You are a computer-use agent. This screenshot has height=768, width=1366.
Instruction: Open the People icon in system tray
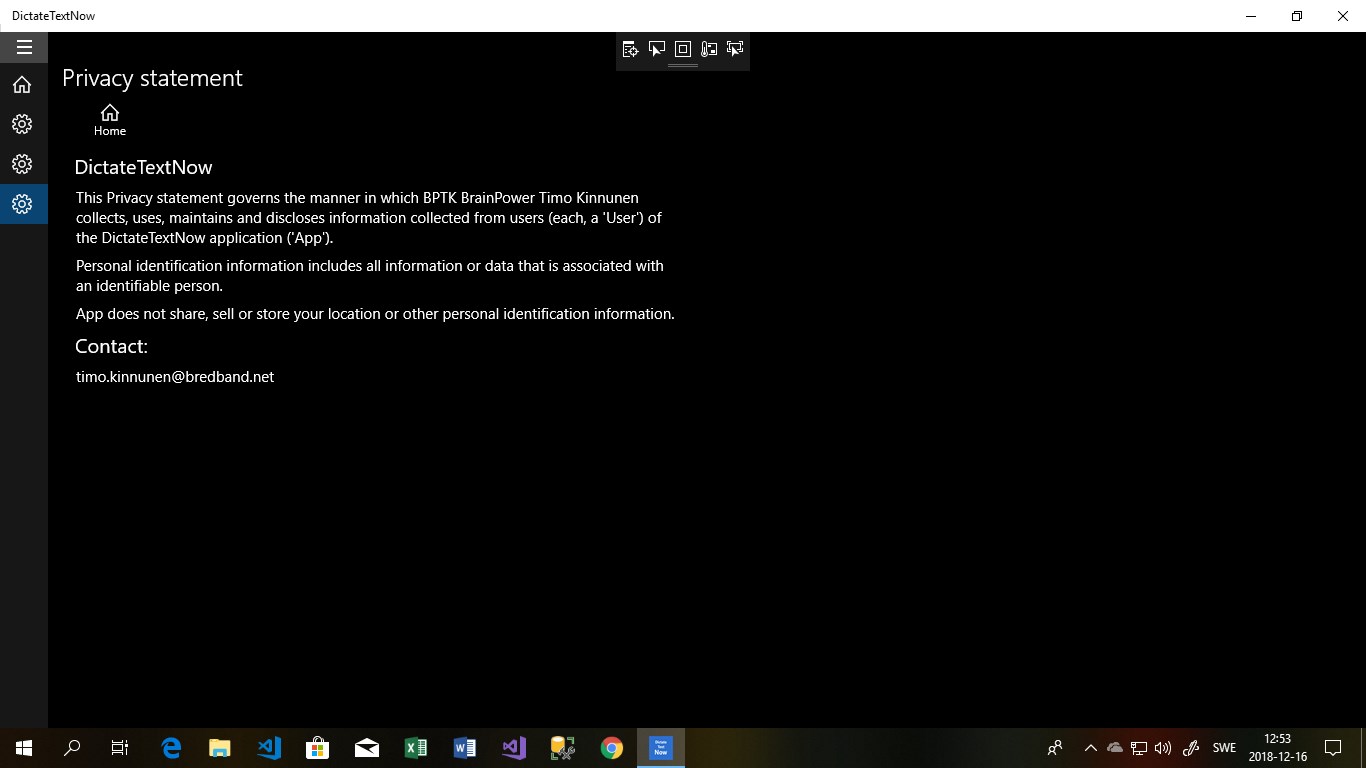pos(1055,748)
